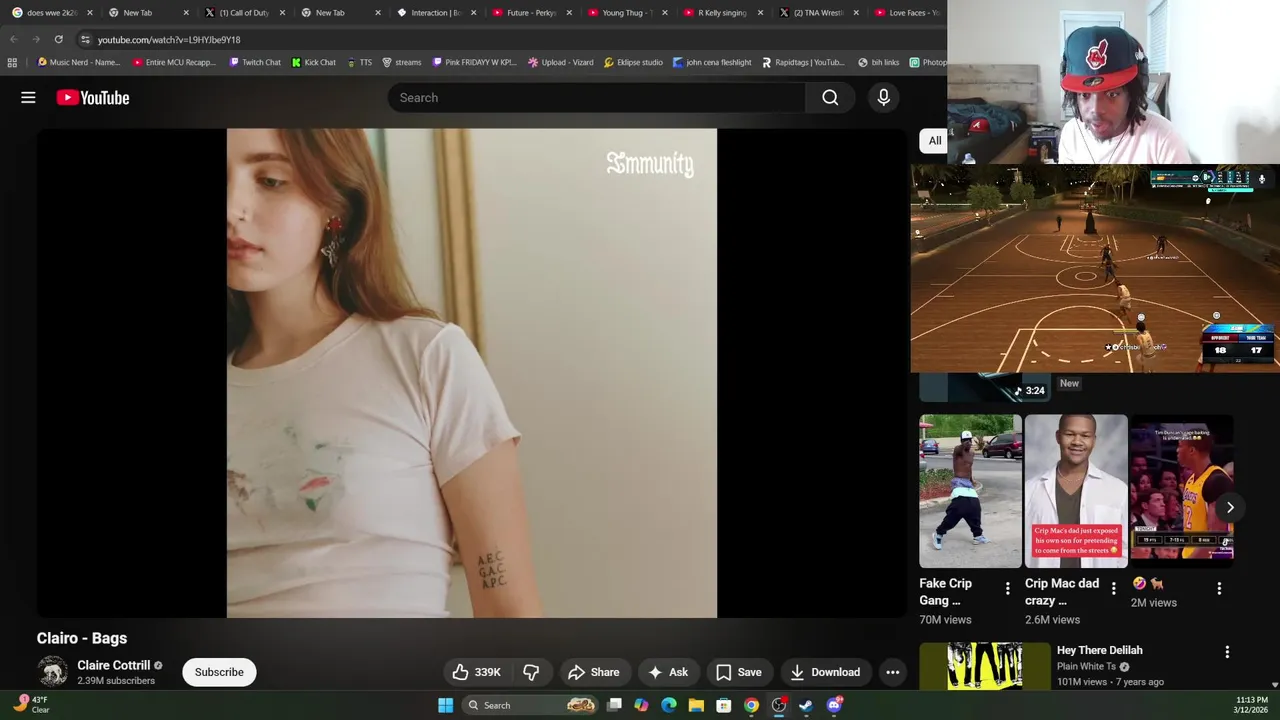Image resolution: width=1280 pixels, height=720 pixels.
Task: Open Copilot from the taskbar
Action: pos(641,705)
